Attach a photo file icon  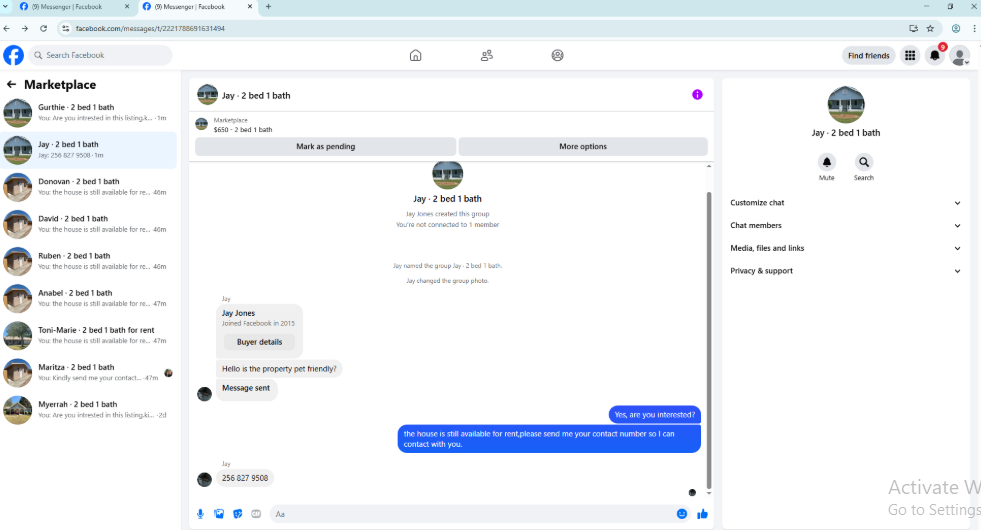click(219, 514)
